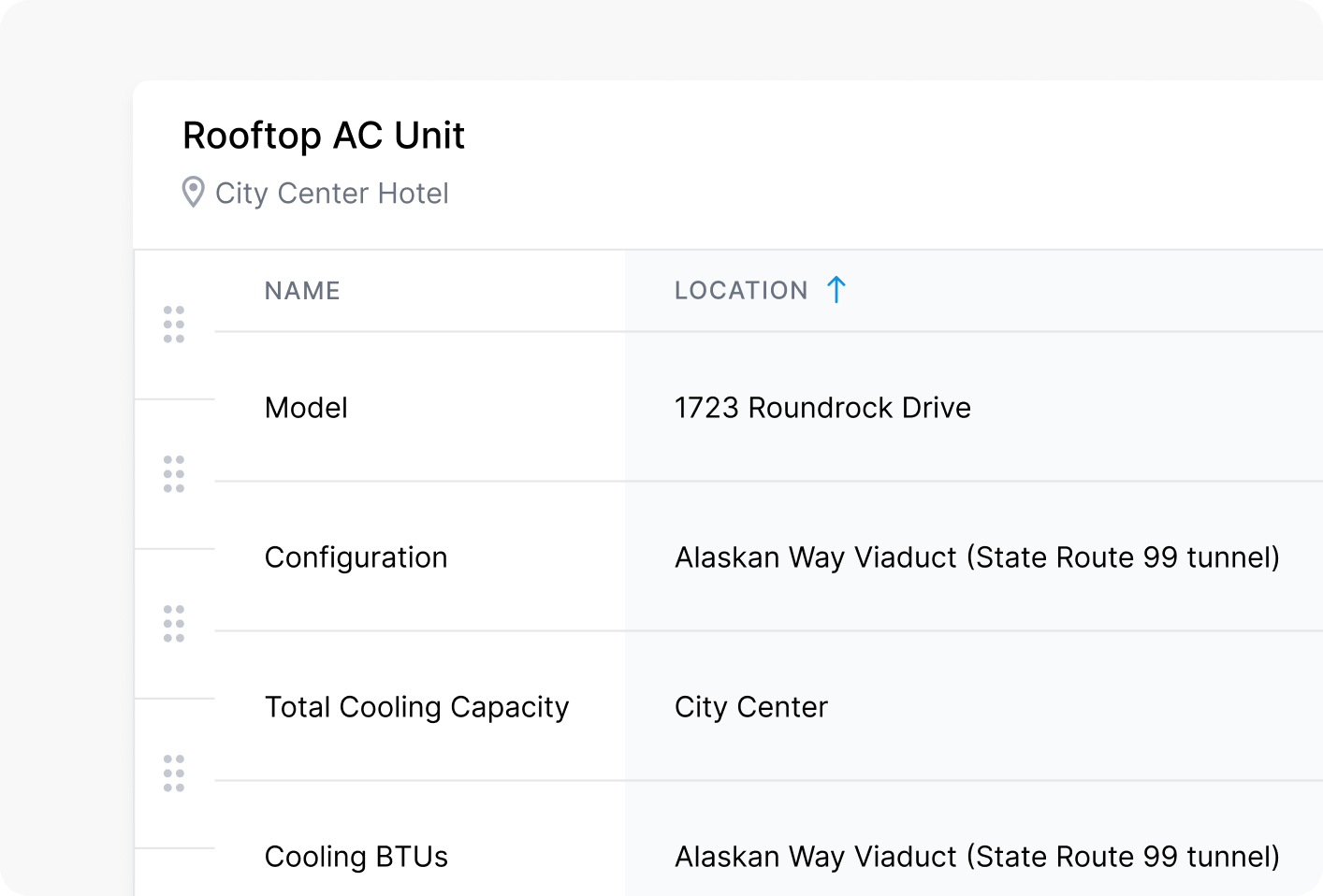Image resolution: width=1323 pixels, height=896 pixels.
Task: Click the 1723 Roundrock Drive location
Action: pos(822,408)
